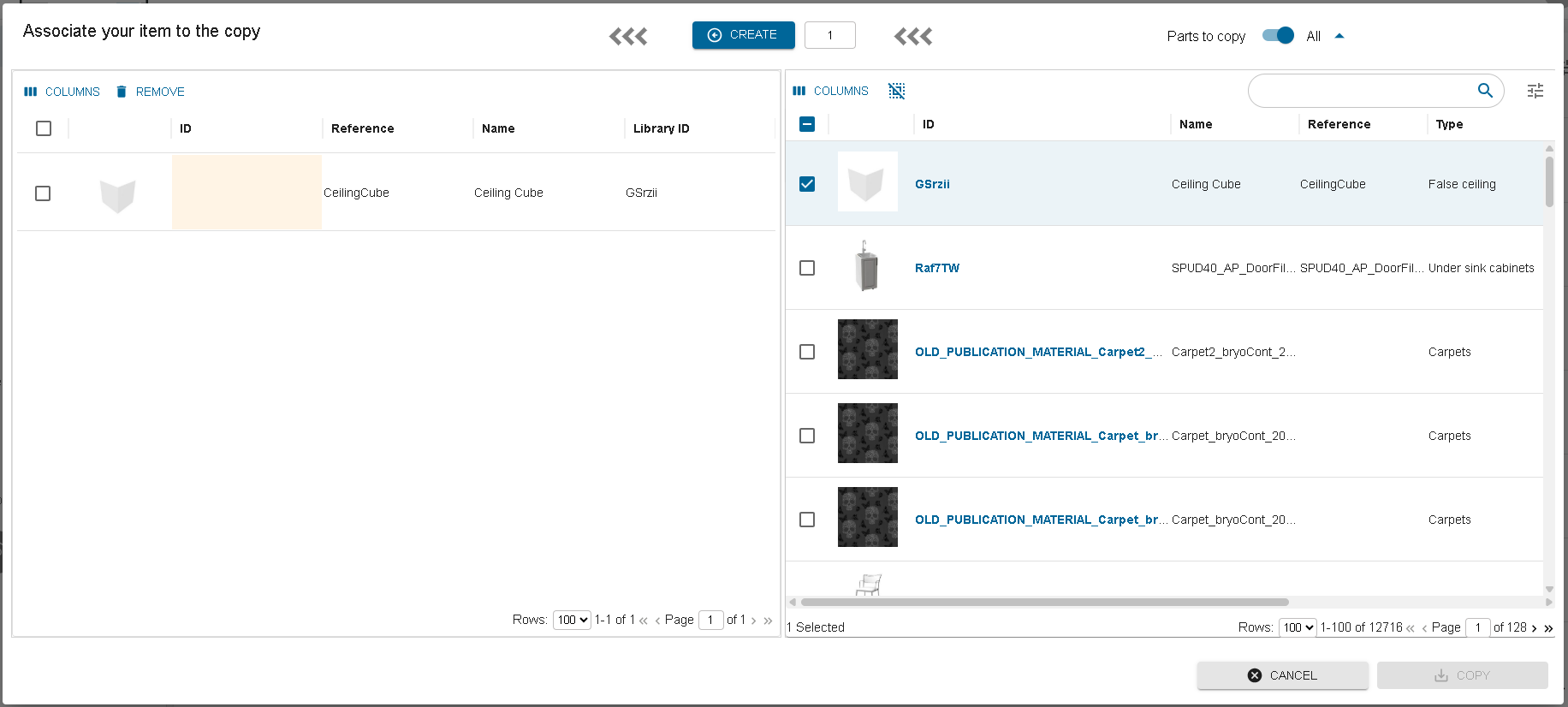Check the last visible Carpets row checkbox

807,520
